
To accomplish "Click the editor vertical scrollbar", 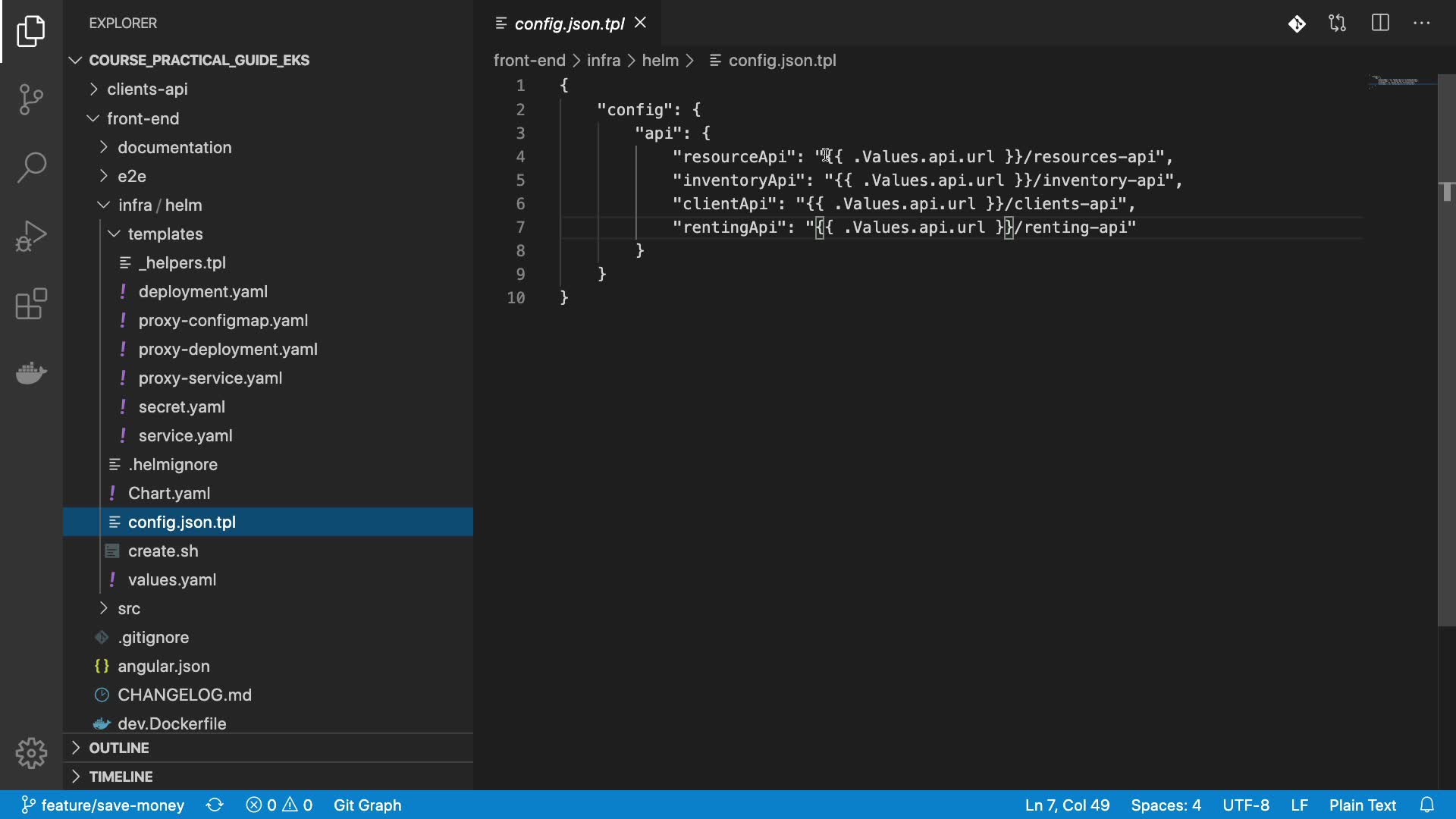I will 1446,379.
